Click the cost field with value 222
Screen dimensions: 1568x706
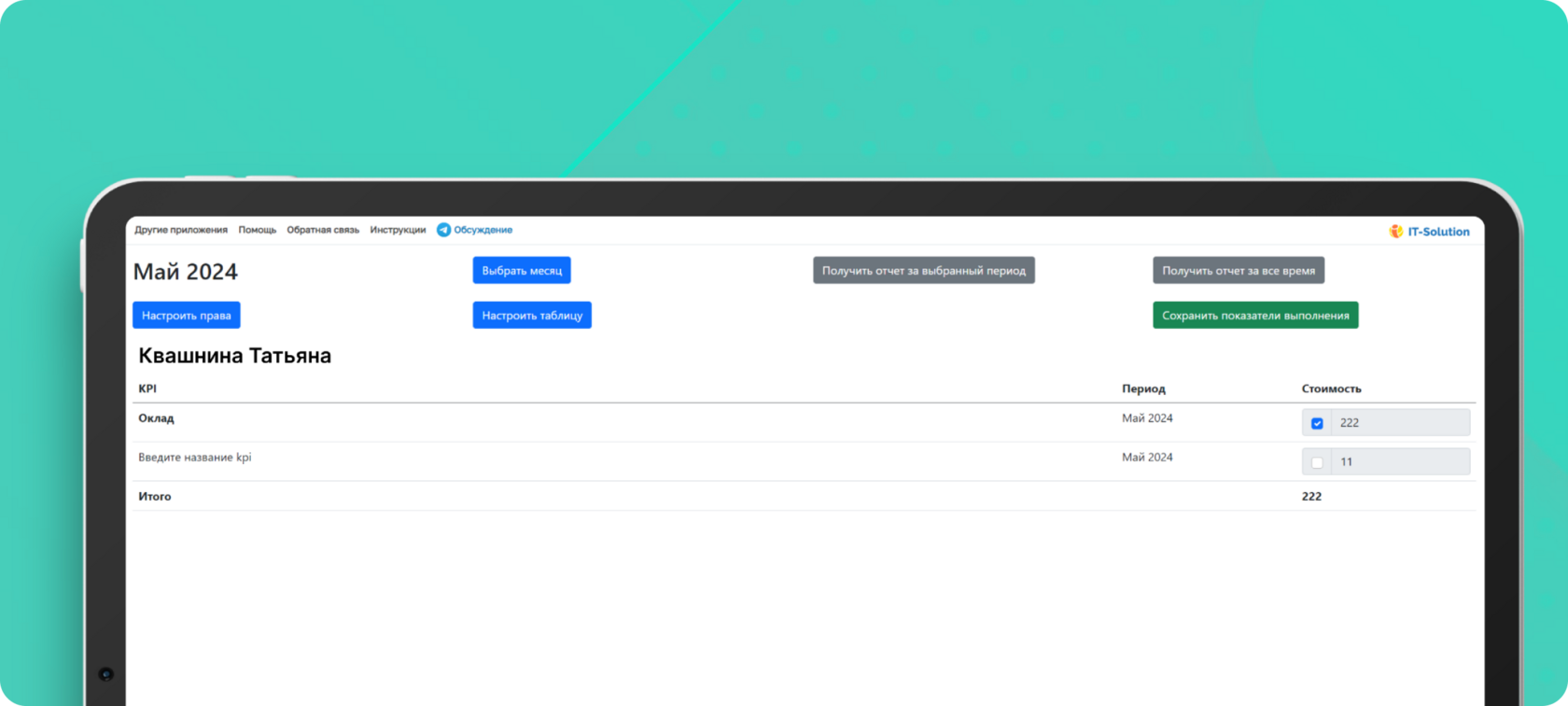click(x=1400, y=423)
